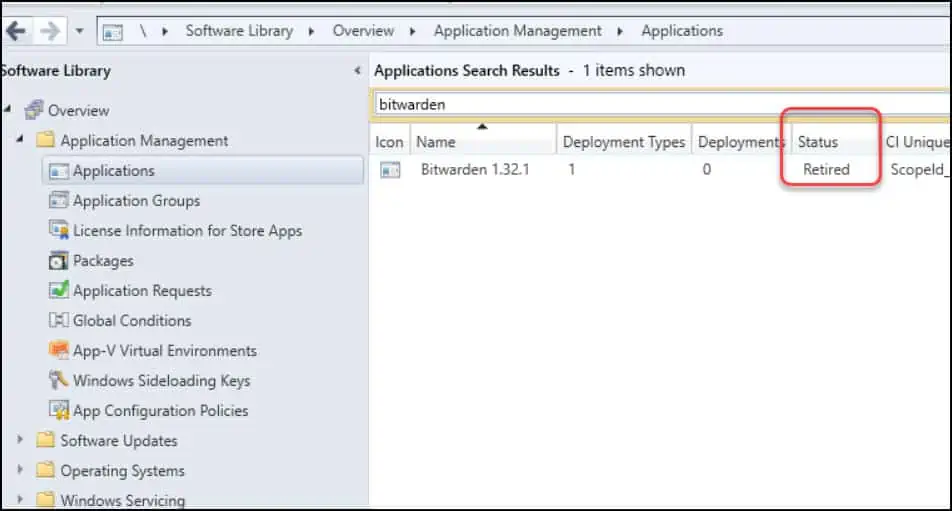Image resolution: width=952 pixels, height=511 pixels.
Task: Click the License Information for Store Apps icon
Action: pyautogui.click(x=59, y=230)
